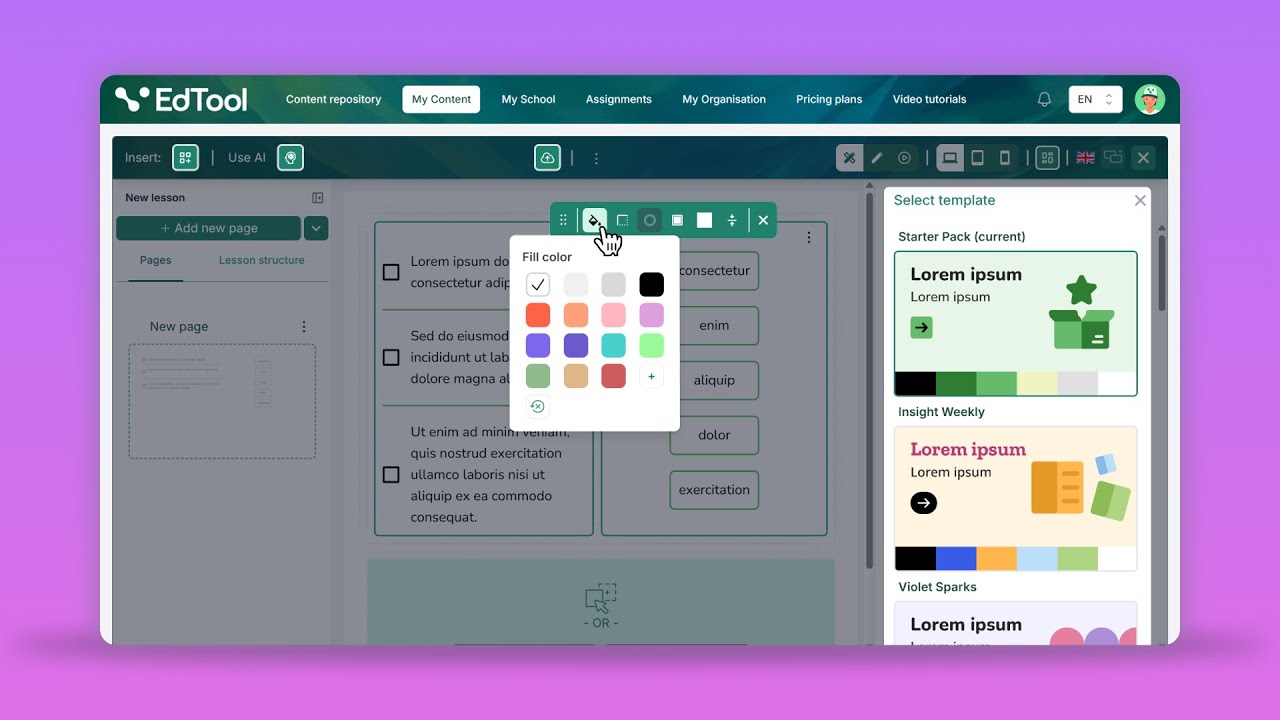The height and width of the screenshot is (720, 1280).
Task: Switch to pencil edit mode
Action: (877, 157)
